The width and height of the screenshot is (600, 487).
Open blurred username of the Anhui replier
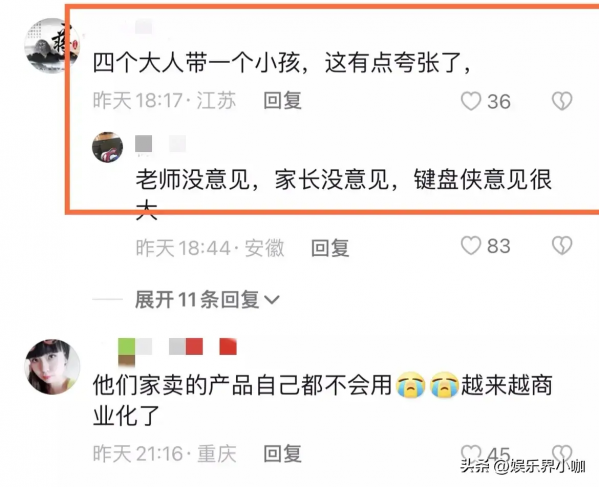(161, 144)
